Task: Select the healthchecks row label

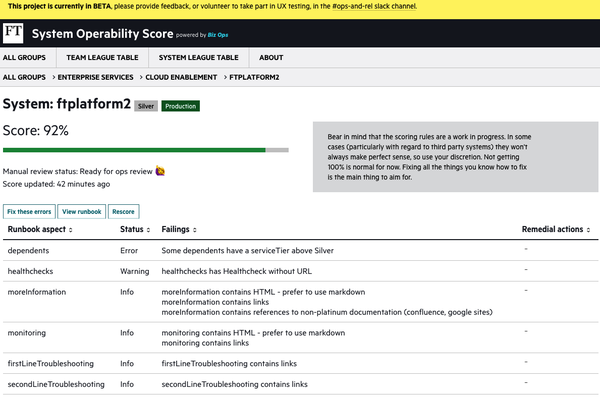Action: pos(30,271)
